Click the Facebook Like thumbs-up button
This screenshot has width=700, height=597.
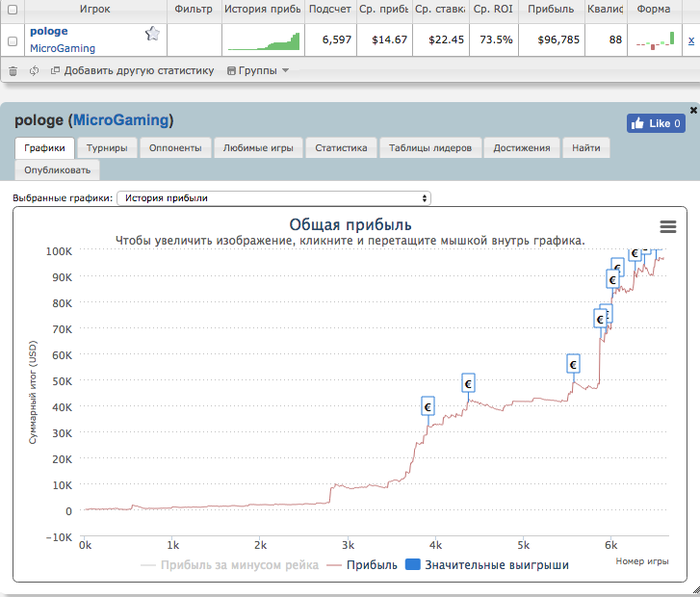(656, 123)
